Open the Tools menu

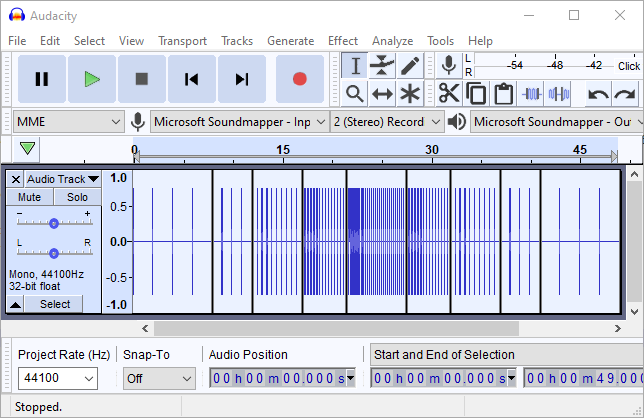pyautogui.click(x=440, y=41)
